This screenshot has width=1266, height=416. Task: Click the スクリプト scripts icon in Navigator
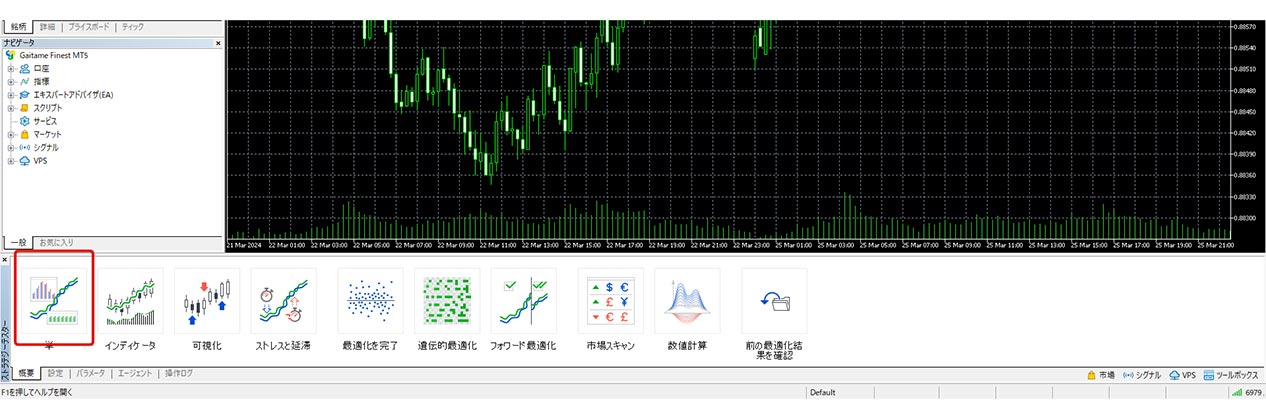24,108
